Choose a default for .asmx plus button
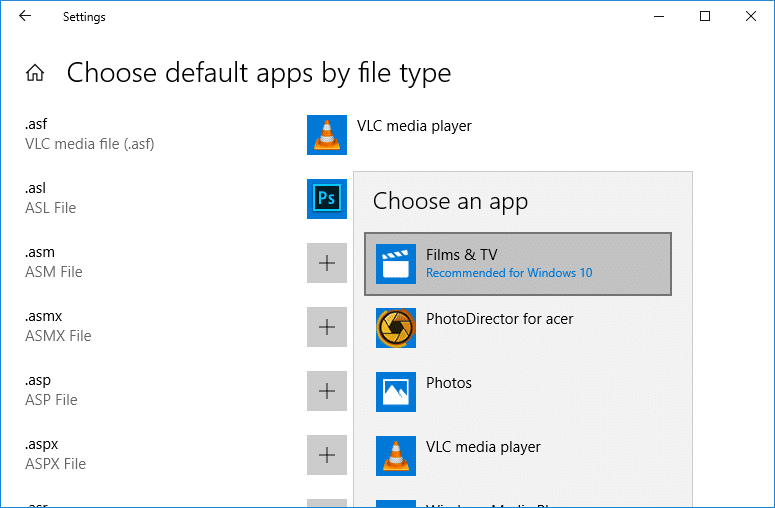775x508 pixels. [326, 327]
